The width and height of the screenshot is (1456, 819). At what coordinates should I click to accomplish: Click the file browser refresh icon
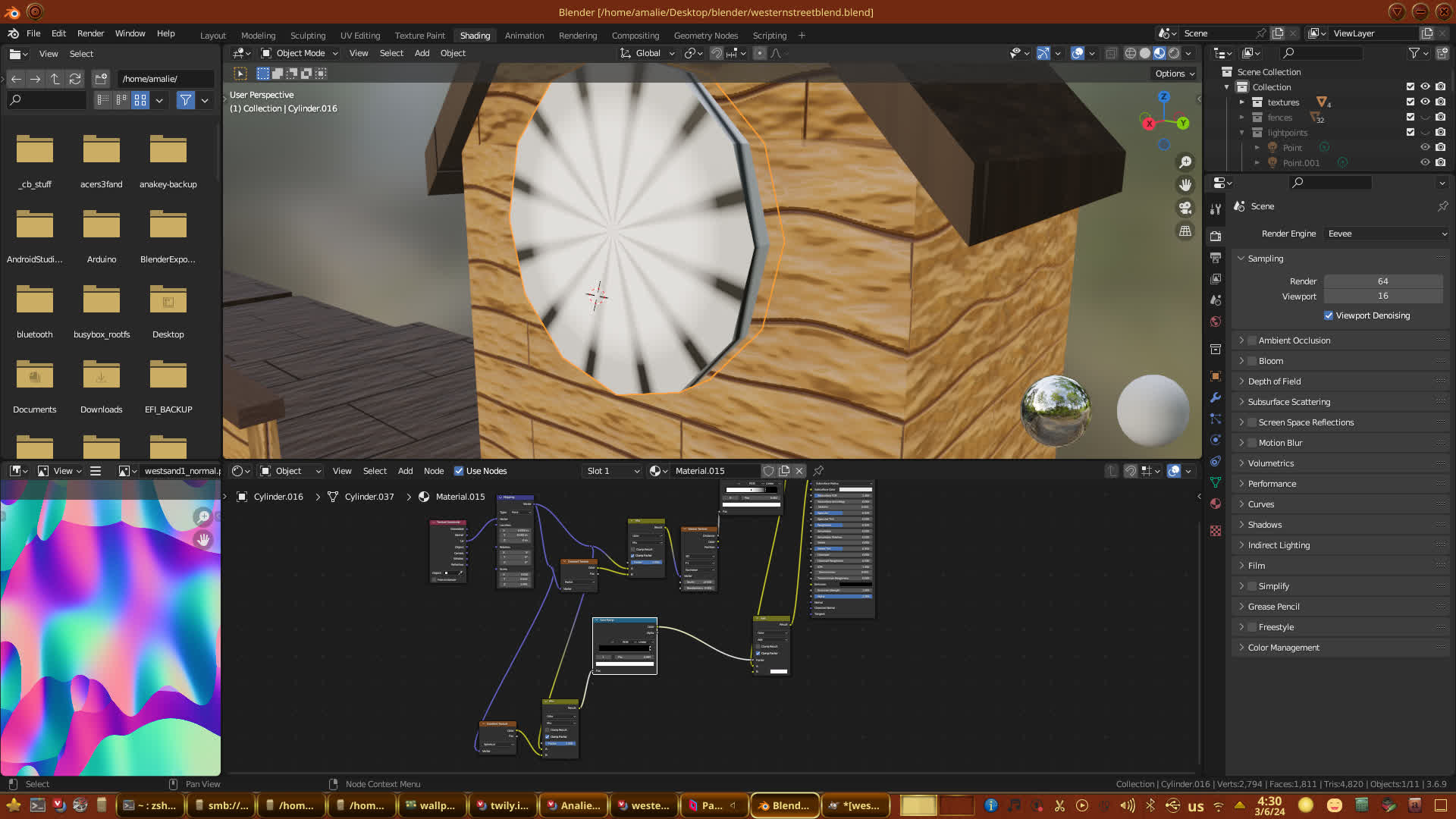pyautogui.click(x=74, y=79)
